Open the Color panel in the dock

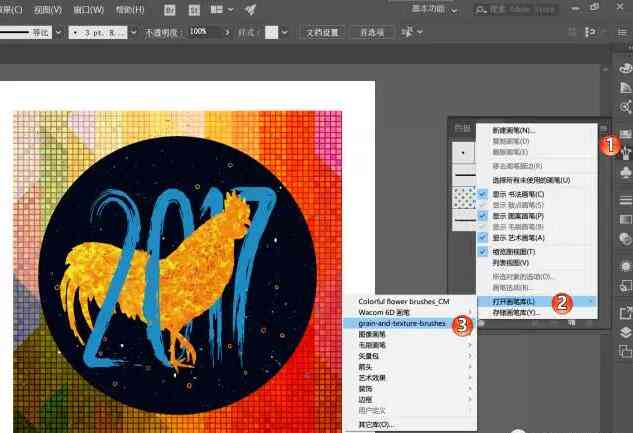point(625,68)
